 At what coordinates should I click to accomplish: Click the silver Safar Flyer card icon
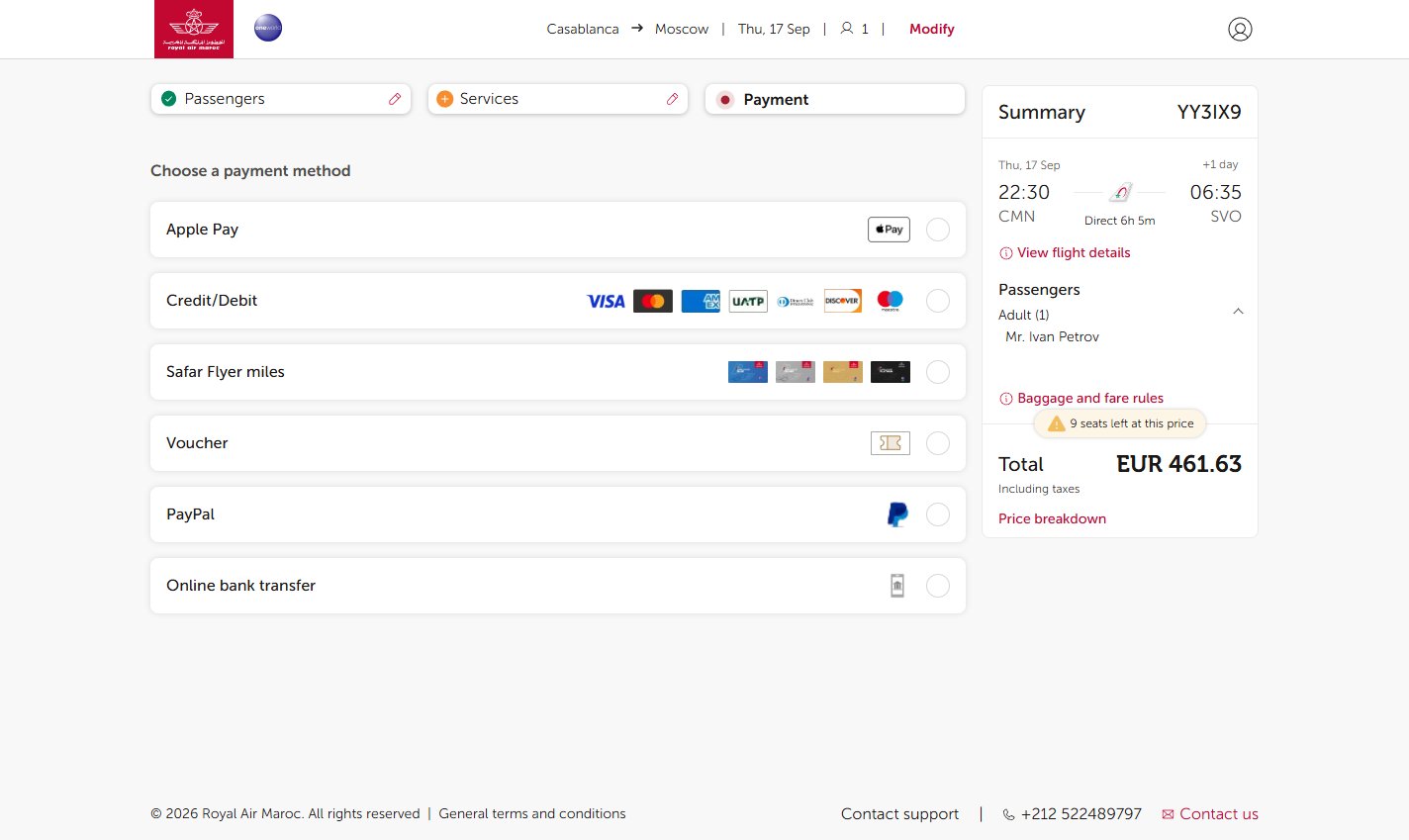[796, 372]
